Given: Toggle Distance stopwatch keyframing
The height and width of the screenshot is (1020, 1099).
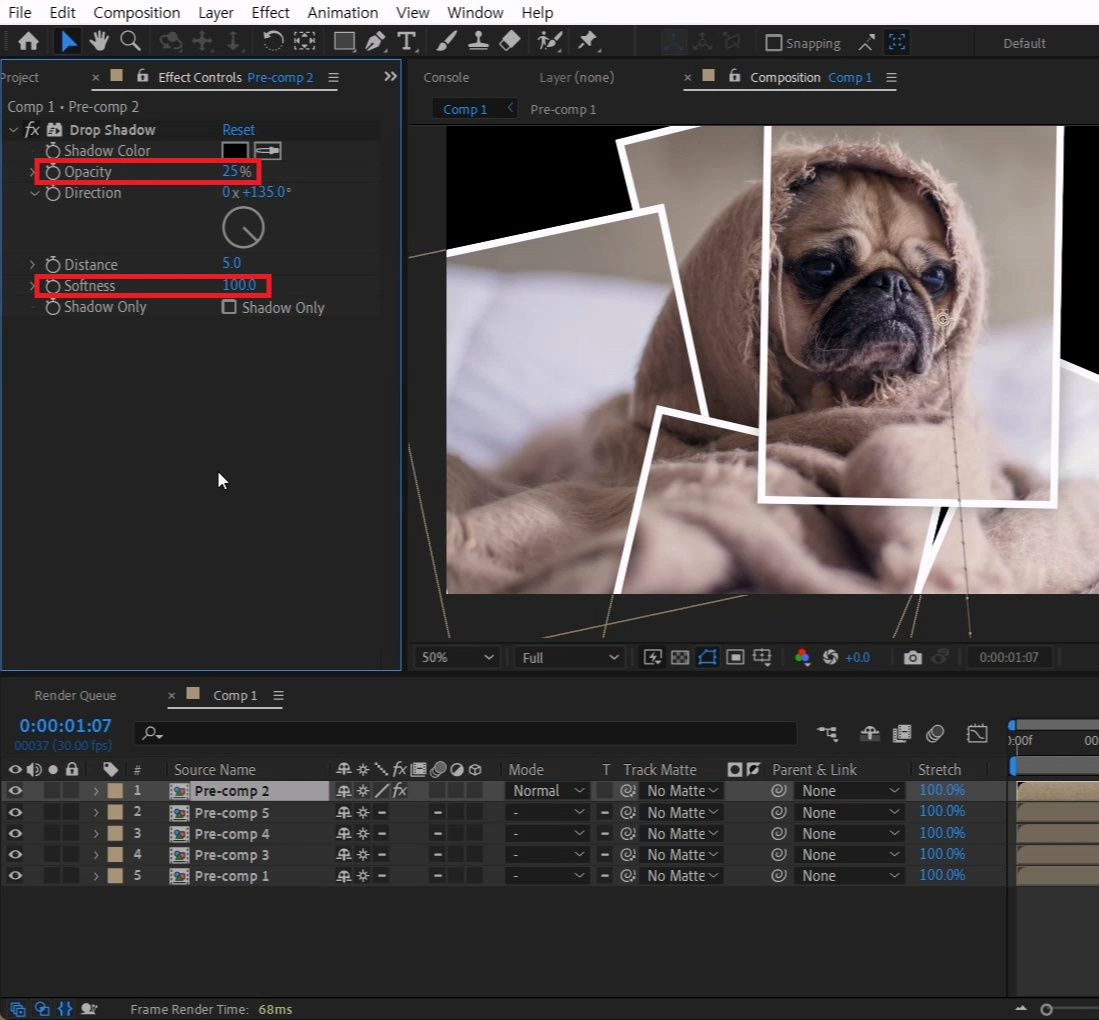Looking at the screenshot, I should point(53,265).
